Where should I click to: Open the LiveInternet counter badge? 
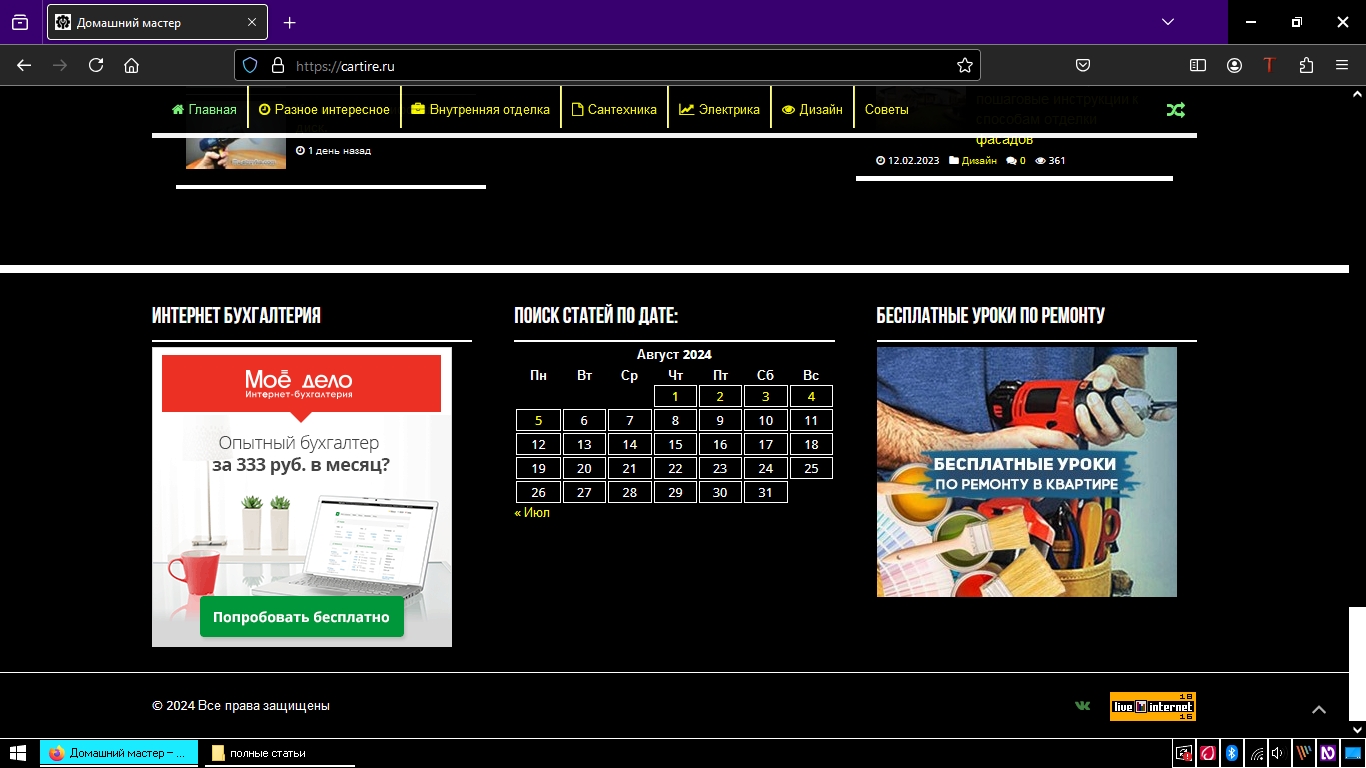tap(1153, 706)
